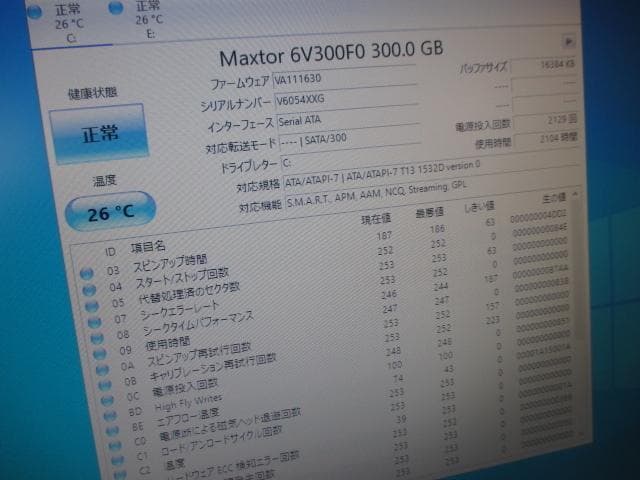Select the 使用時間 attribute name in the list
This screenshot has width=640, height=480.
click(x=168, y=344)
